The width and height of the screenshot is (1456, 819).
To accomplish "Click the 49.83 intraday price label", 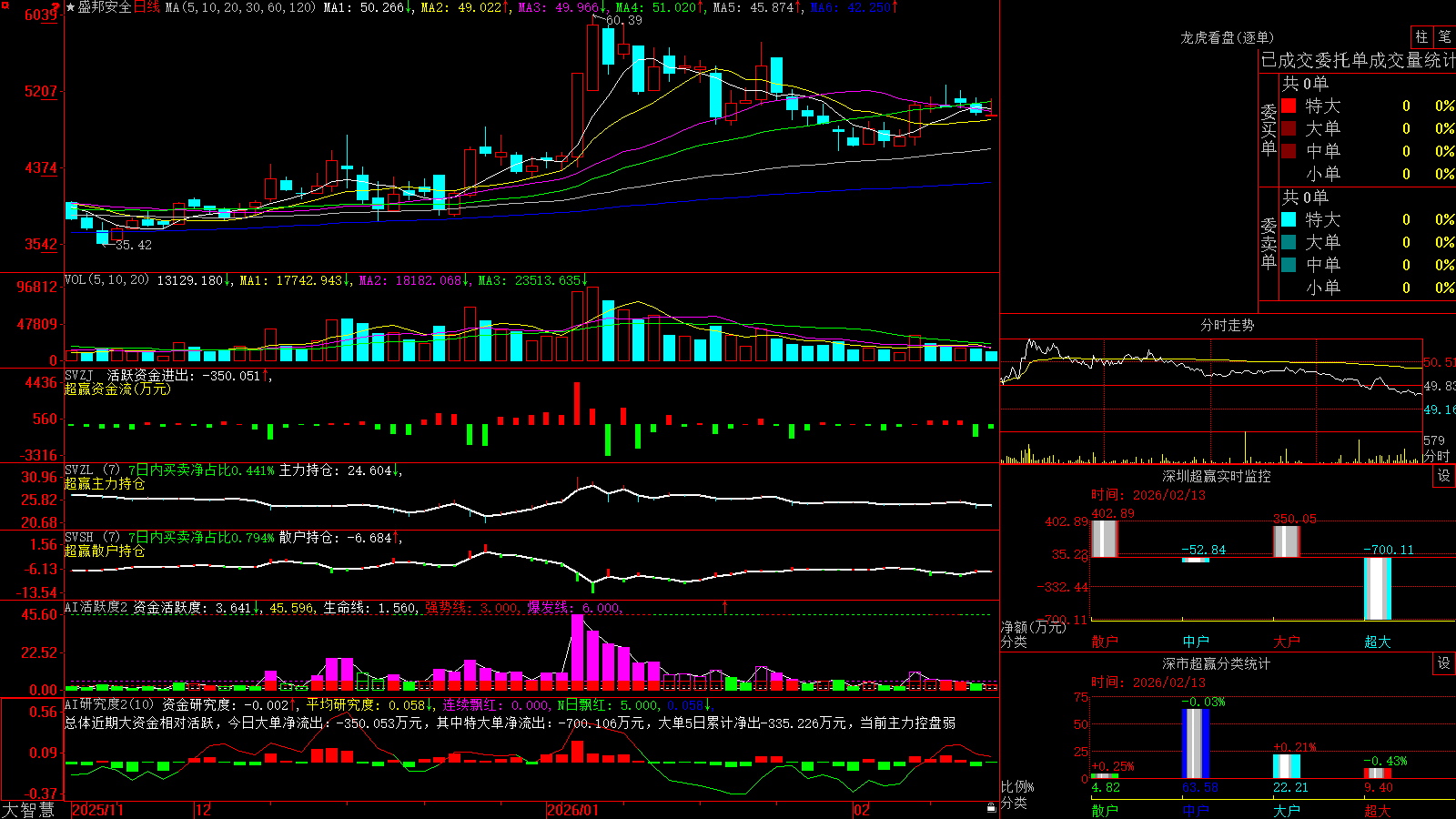I will pyautogui.click(x=1440, y=386).
